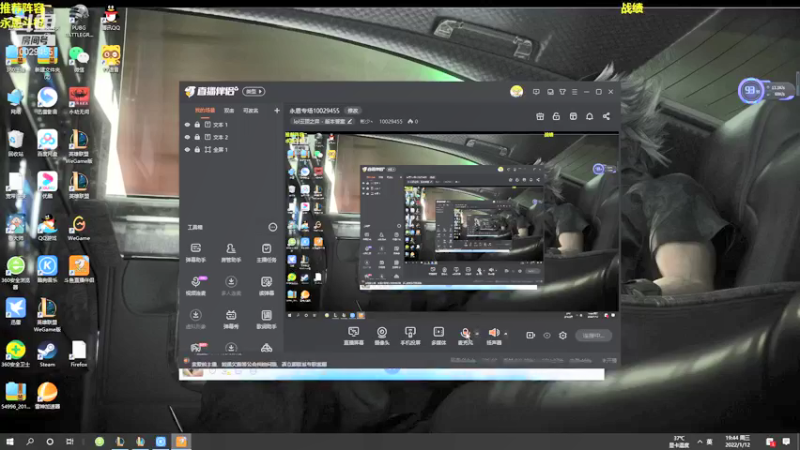Open the shop icon between lock and bell

573,116
